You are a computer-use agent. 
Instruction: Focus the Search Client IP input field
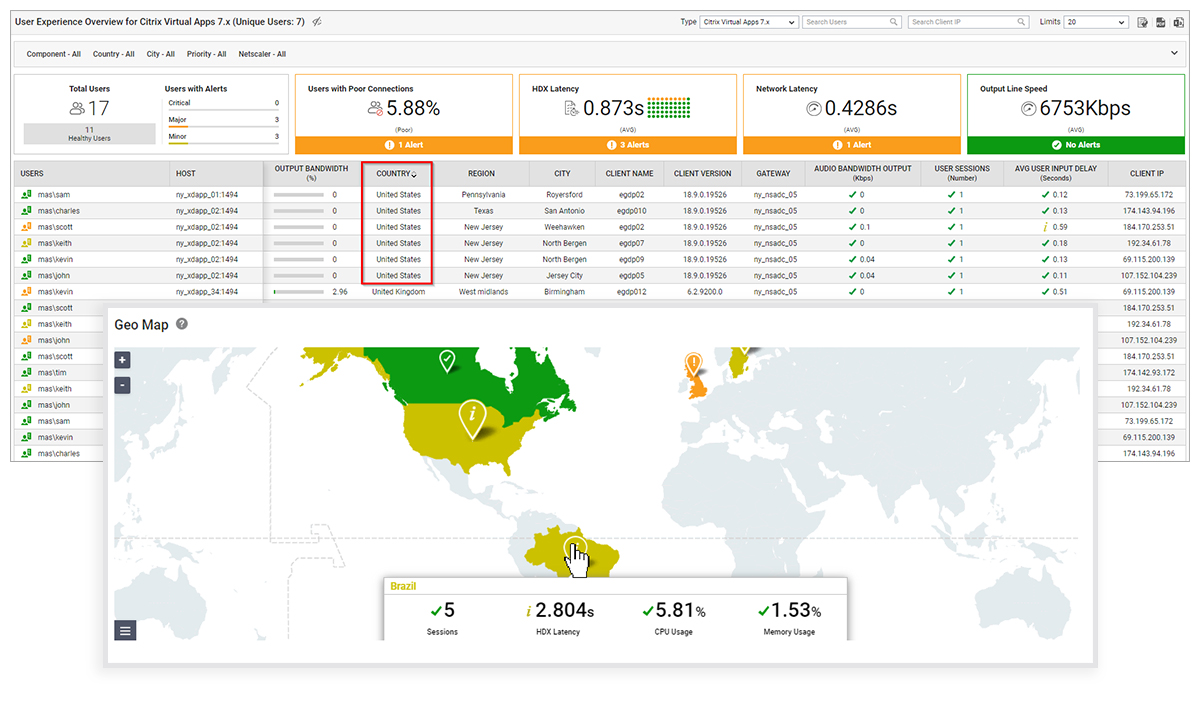pyautogui.click(x=968, y=22)
